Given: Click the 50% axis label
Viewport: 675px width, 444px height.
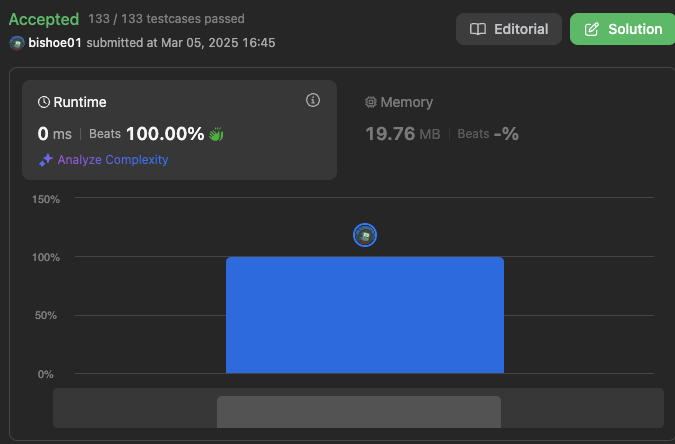Looking at the screenshot, I should coord(46,315).
